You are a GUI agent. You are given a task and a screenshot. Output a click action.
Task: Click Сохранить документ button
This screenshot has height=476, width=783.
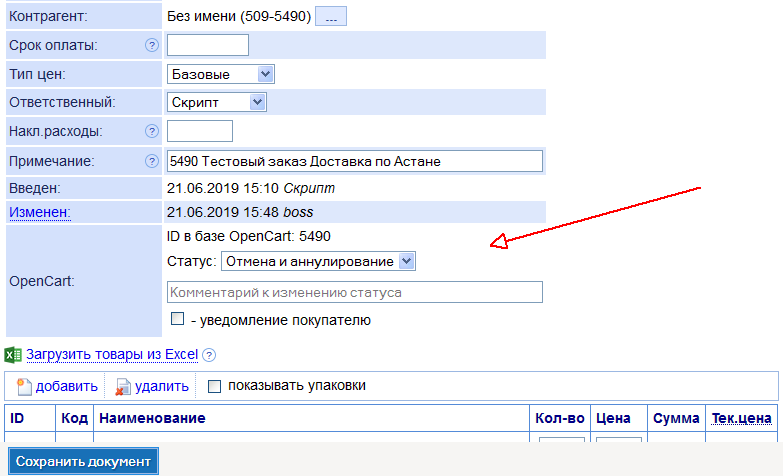click(83, 462)
